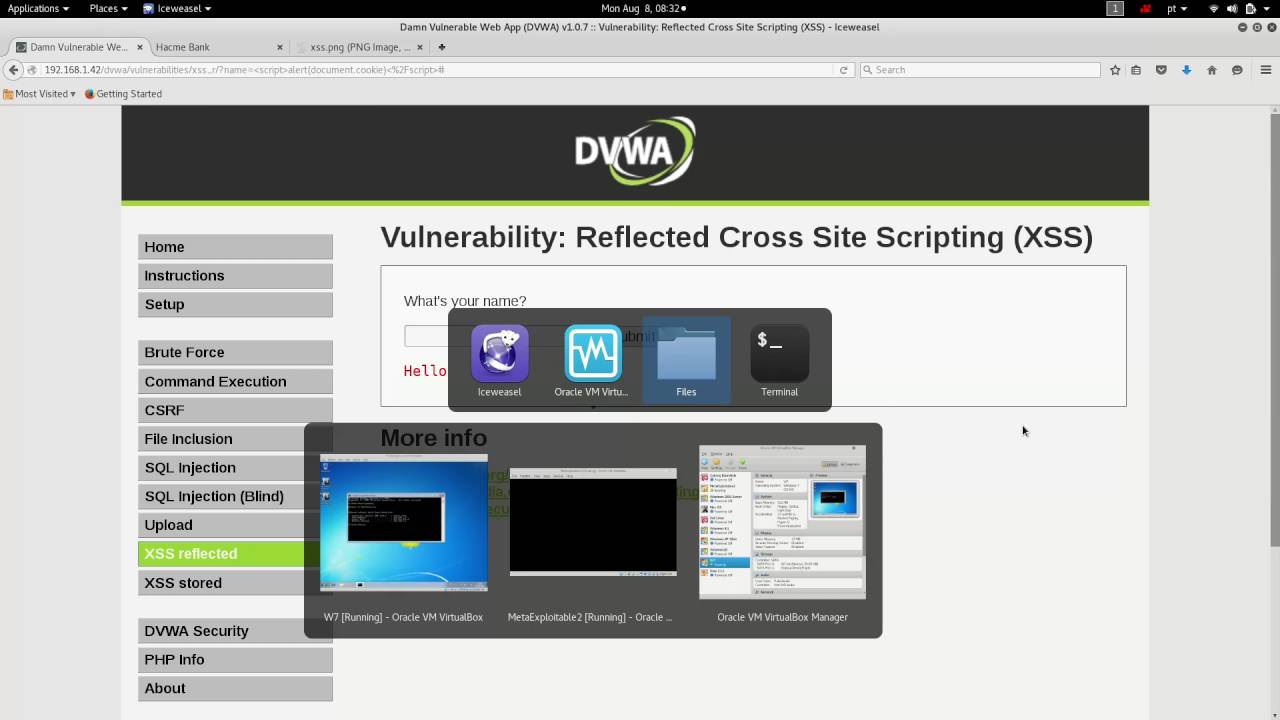Open system power menu arrow
Viewport: 1280px width, 720px height.
tap(1268, 8)
